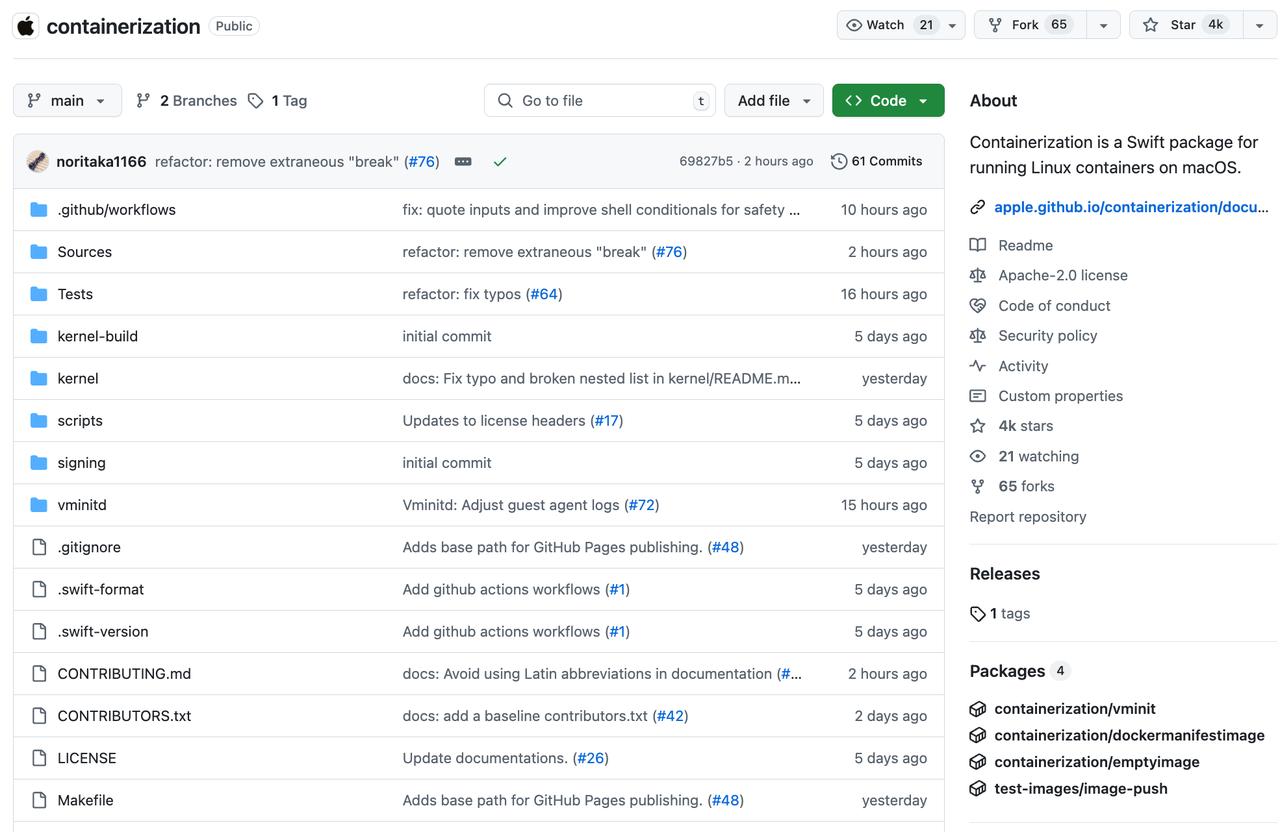This screenshot has width=1280, height=832.
Task: Open the Fork dropdown arrow
Action: (x=1103, y=25)
